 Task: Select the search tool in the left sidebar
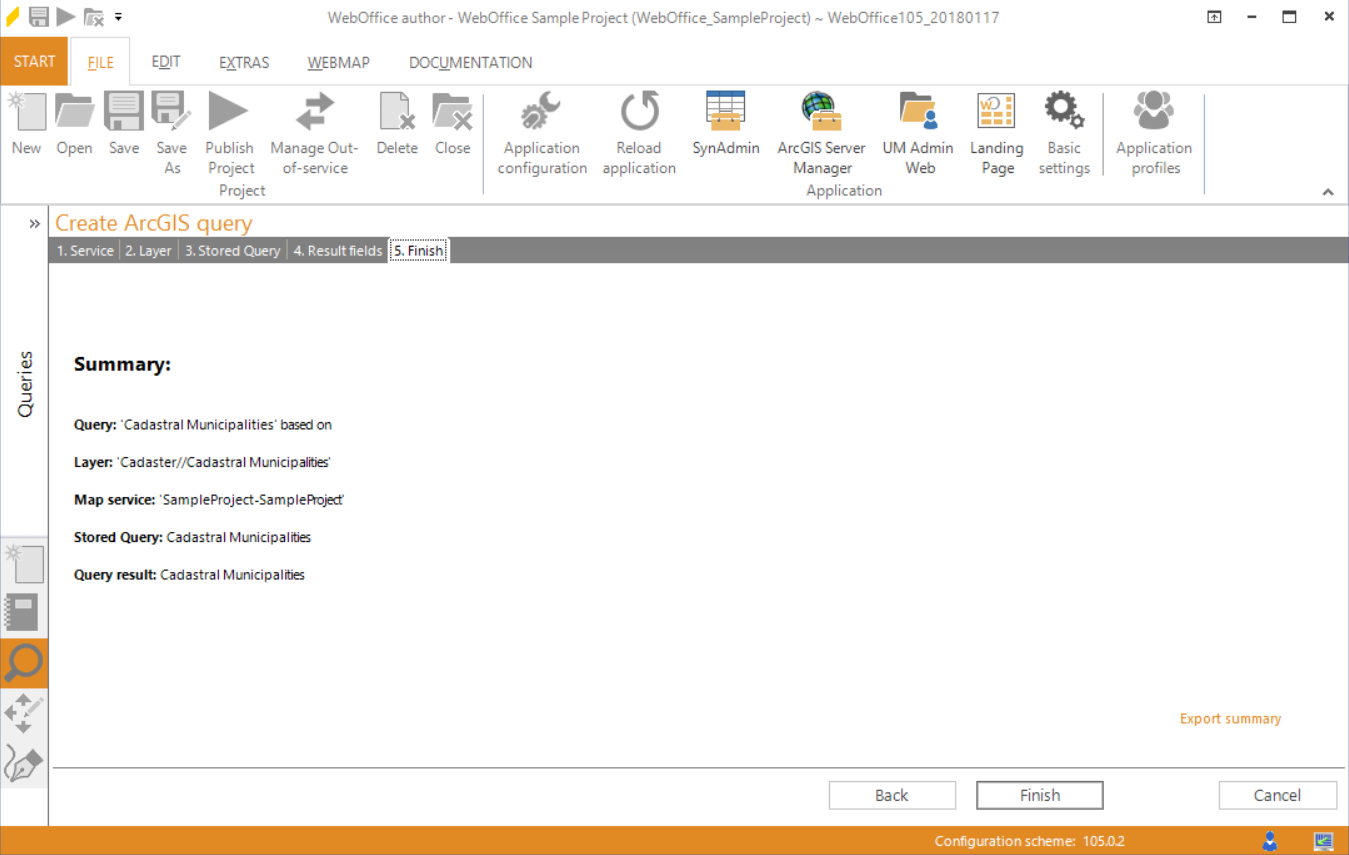24,663
